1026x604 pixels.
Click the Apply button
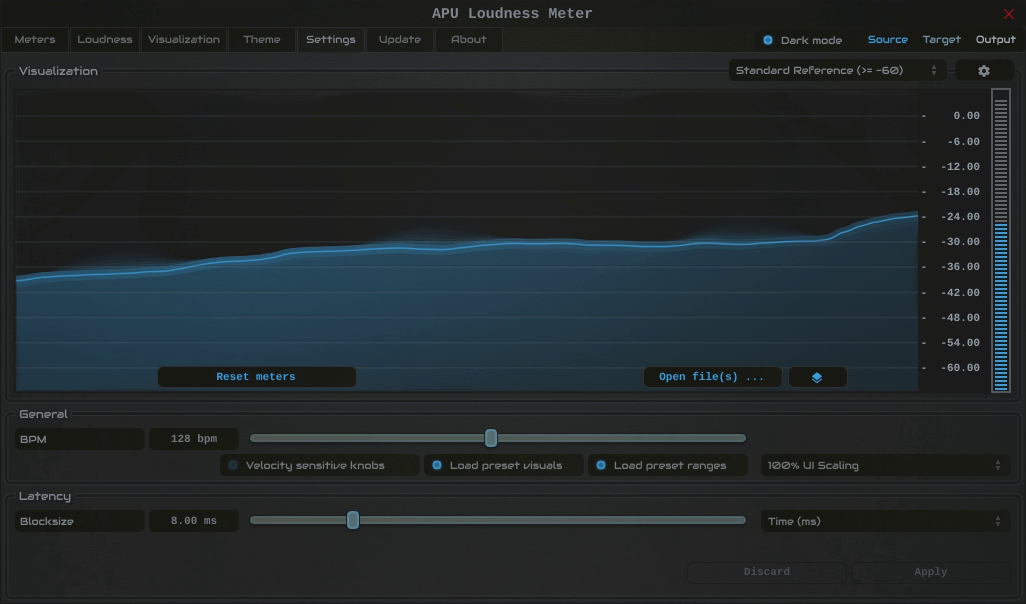tap(930, 572)
